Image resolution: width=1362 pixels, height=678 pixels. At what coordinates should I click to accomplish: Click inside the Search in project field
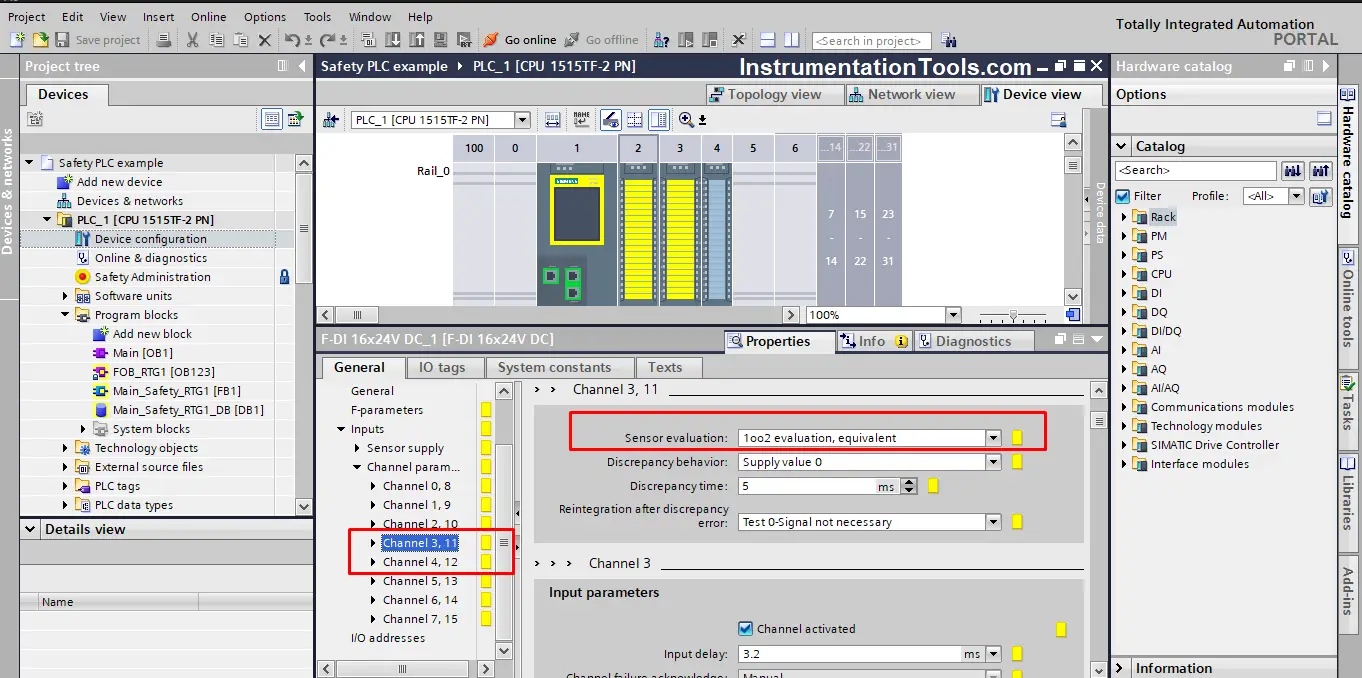[x=871, y=41]
